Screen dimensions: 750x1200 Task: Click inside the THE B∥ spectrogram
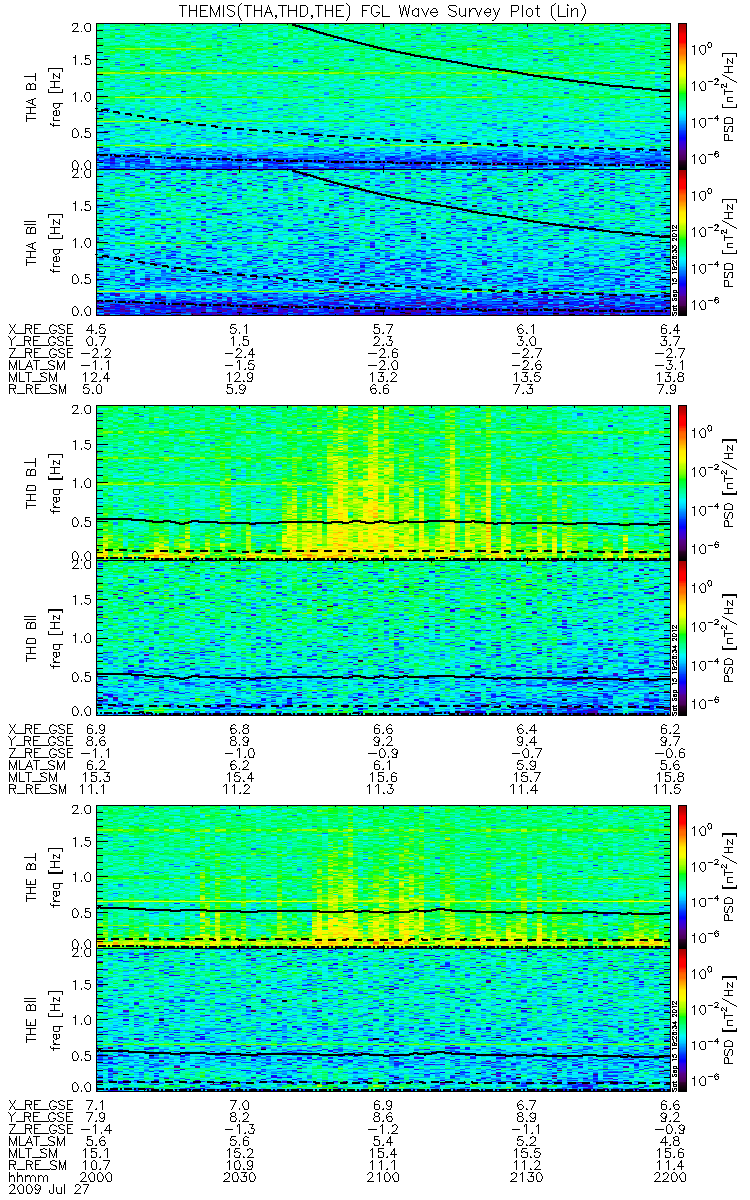(x=382, y=1019)
